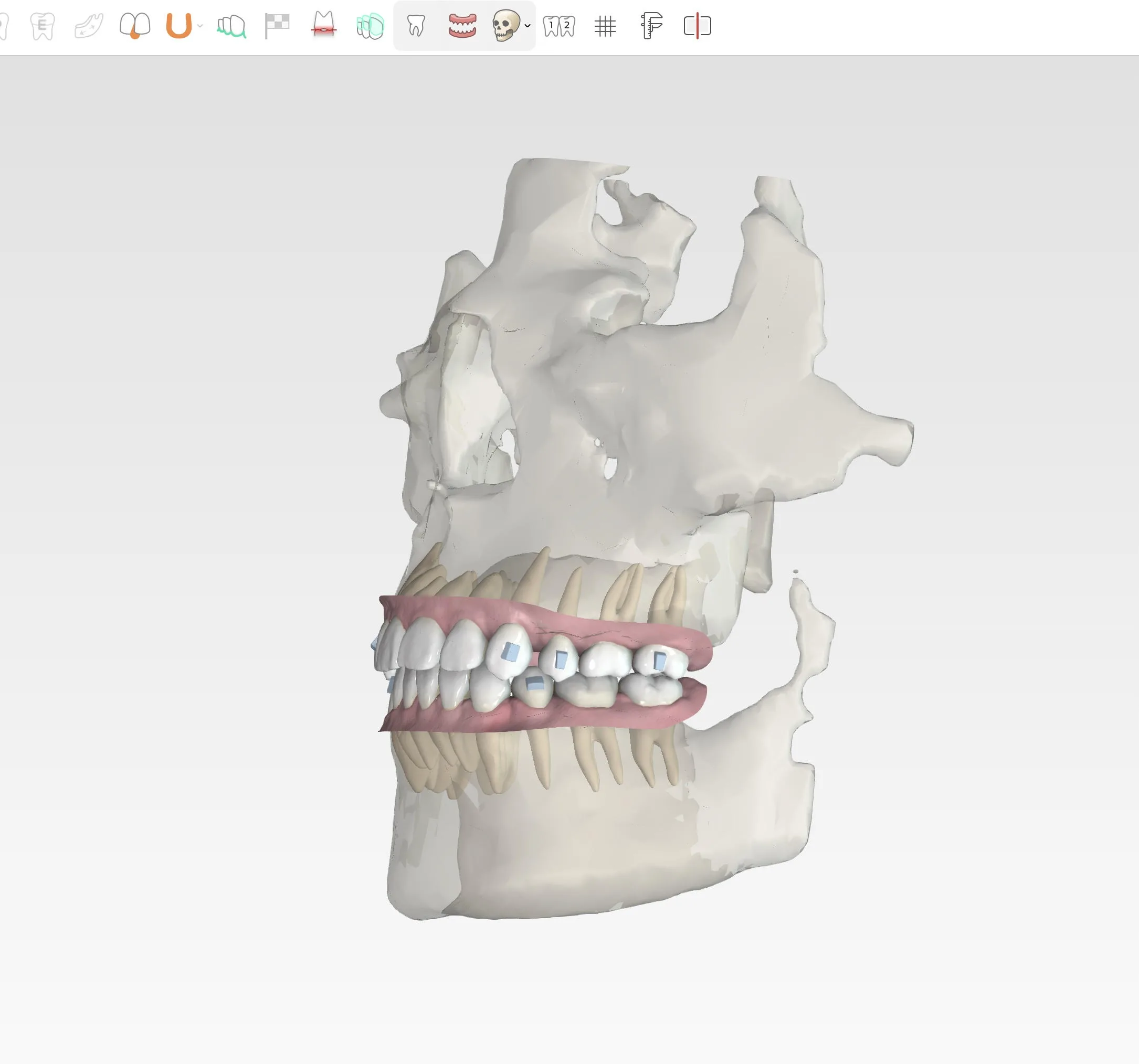The width and height of the screenshot is (1139, 1064).
Task: Expand the arch form dropdown arrow
Action: (x=200, y=26)
